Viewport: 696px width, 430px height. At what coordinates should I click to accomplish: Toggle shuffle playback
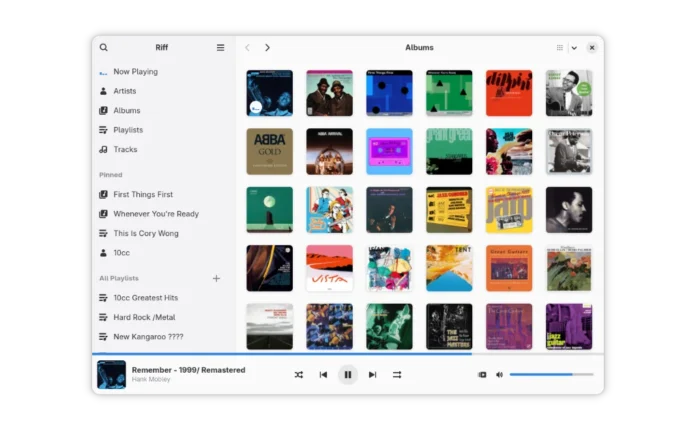click(299, 375)
